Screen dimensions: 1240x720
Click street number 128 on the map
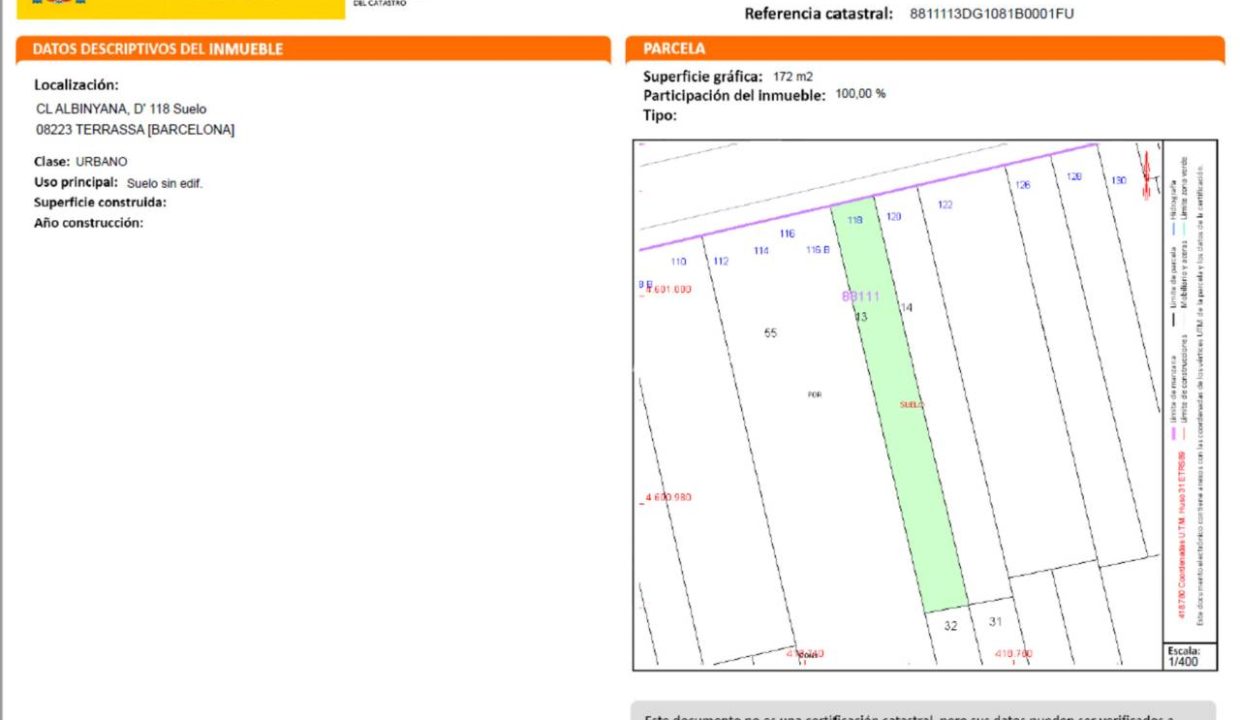coord(1074,176)
